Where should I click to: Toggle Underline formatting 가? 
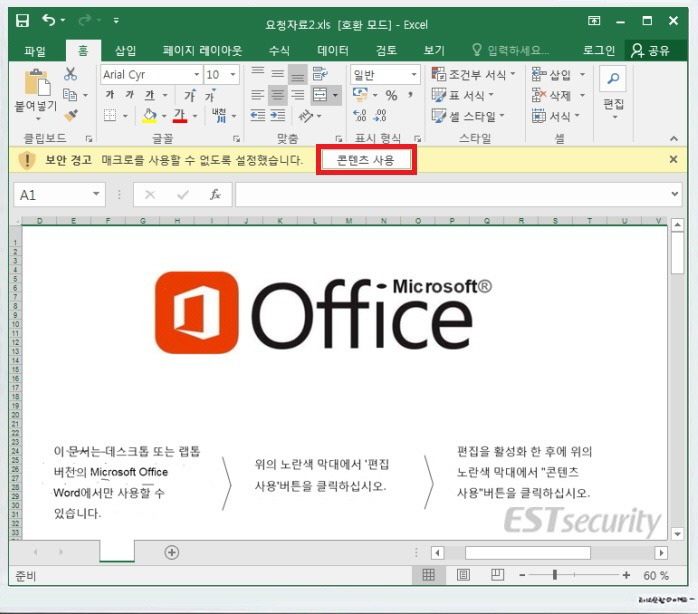(150, 95)
